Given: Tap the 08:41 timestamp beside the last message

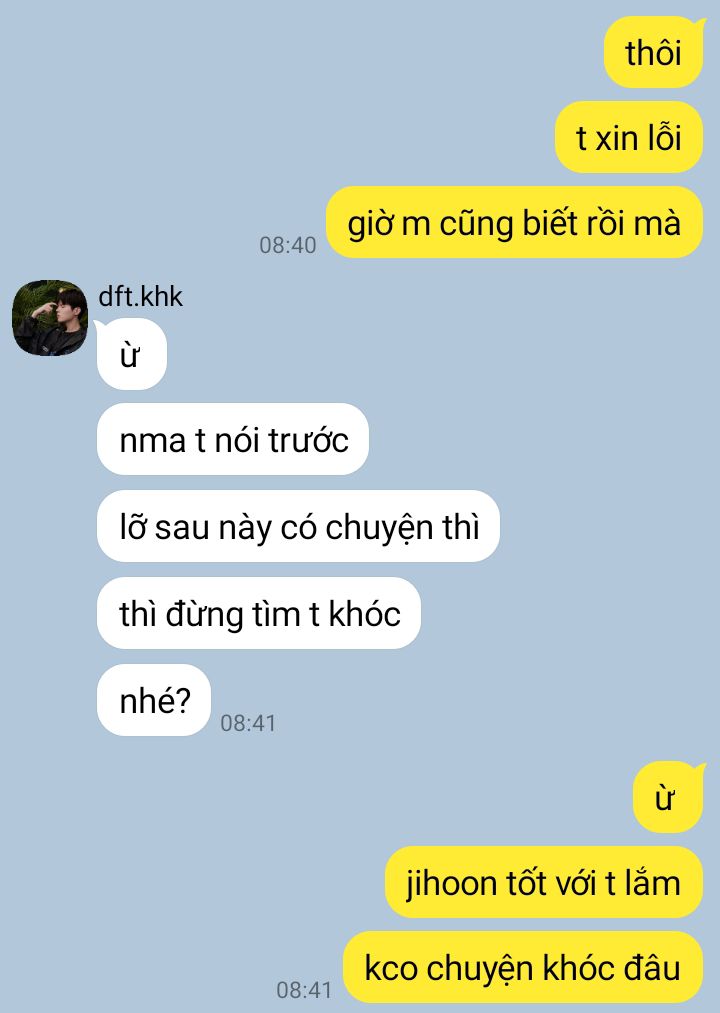Looking at the screenshot, I should tap(304, 990).
